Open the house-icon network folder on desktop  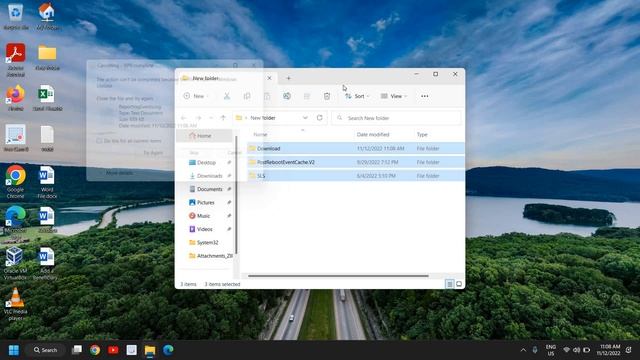(x=47, y=17)
